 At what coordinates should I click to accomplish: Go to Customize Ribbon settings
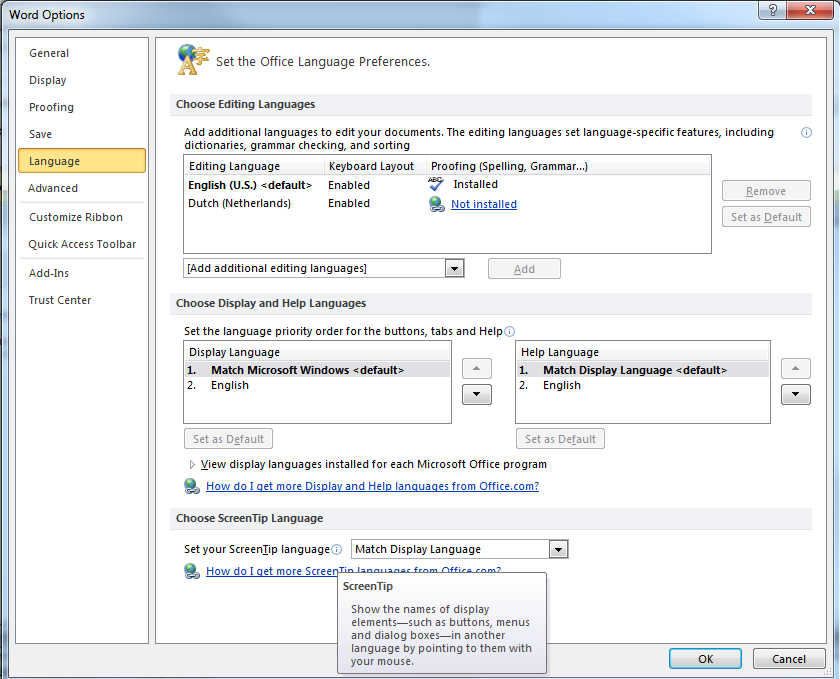(x=76, y=217)
